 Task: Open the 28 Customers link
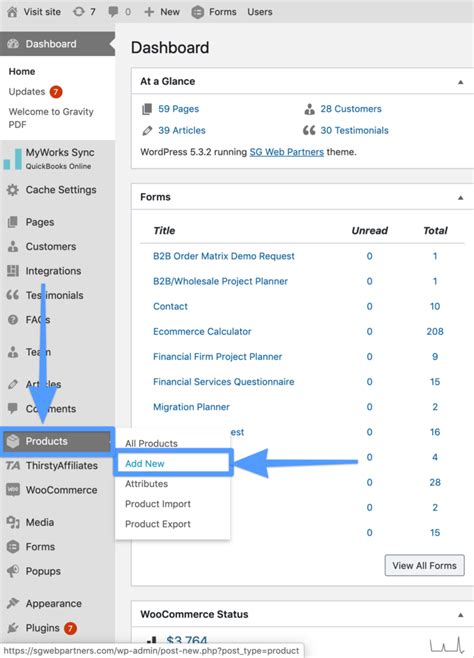click(351, 109)
